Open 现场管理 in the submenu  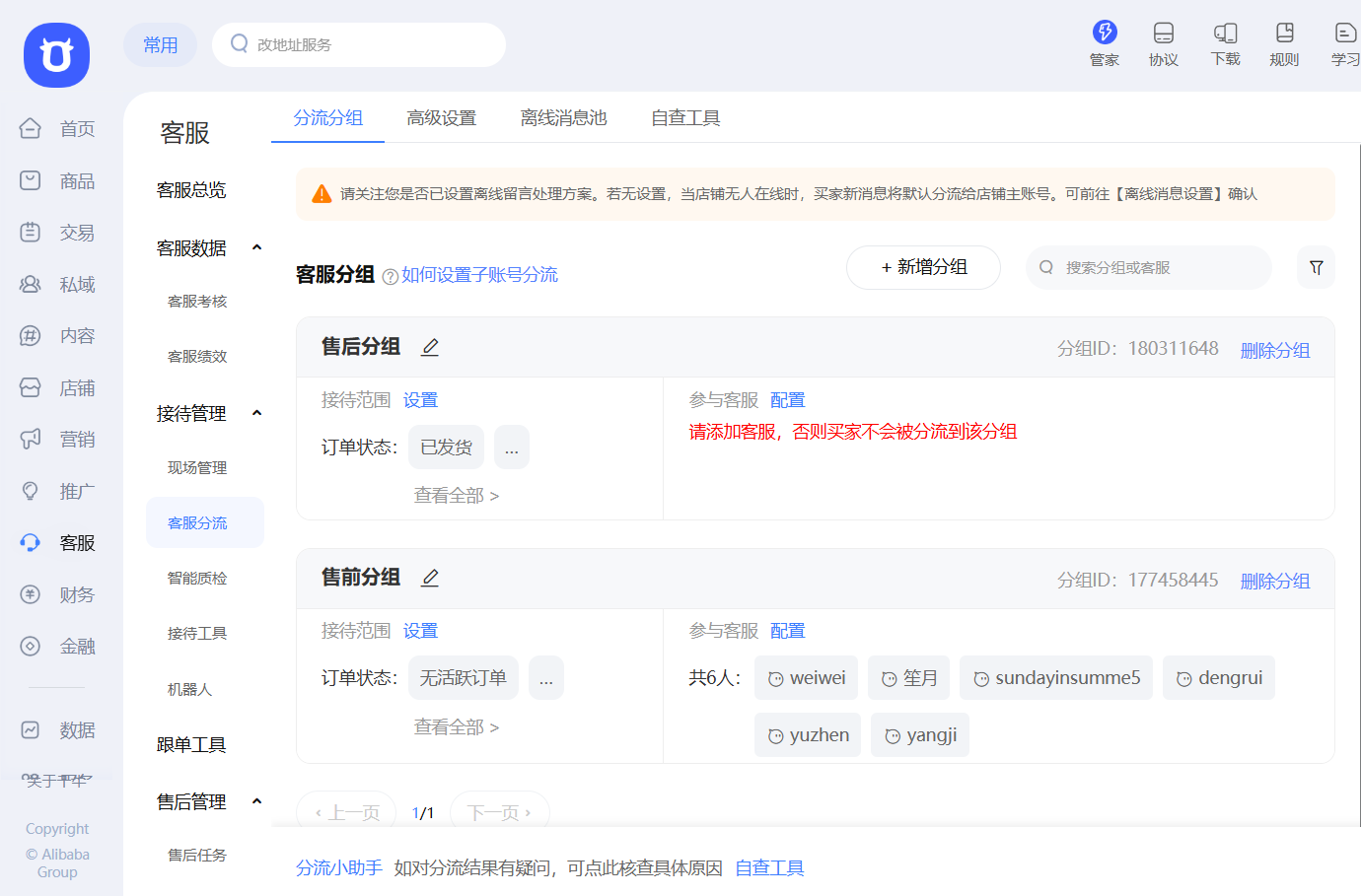pyautogui.click(x=197, y=468)
